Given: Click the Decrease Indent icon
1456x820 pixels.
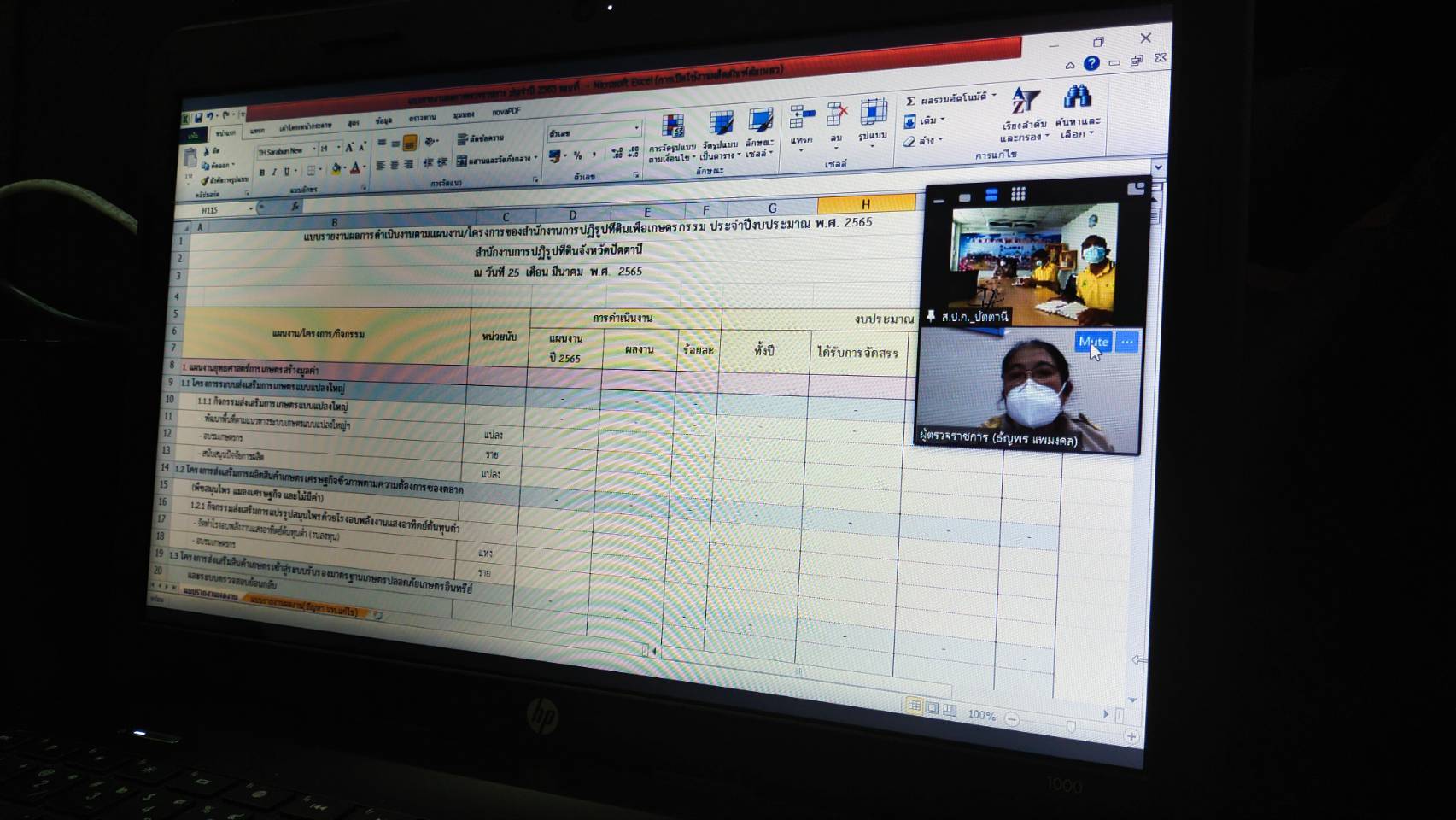Looking at the screenshot, I should tap(428, 162).
